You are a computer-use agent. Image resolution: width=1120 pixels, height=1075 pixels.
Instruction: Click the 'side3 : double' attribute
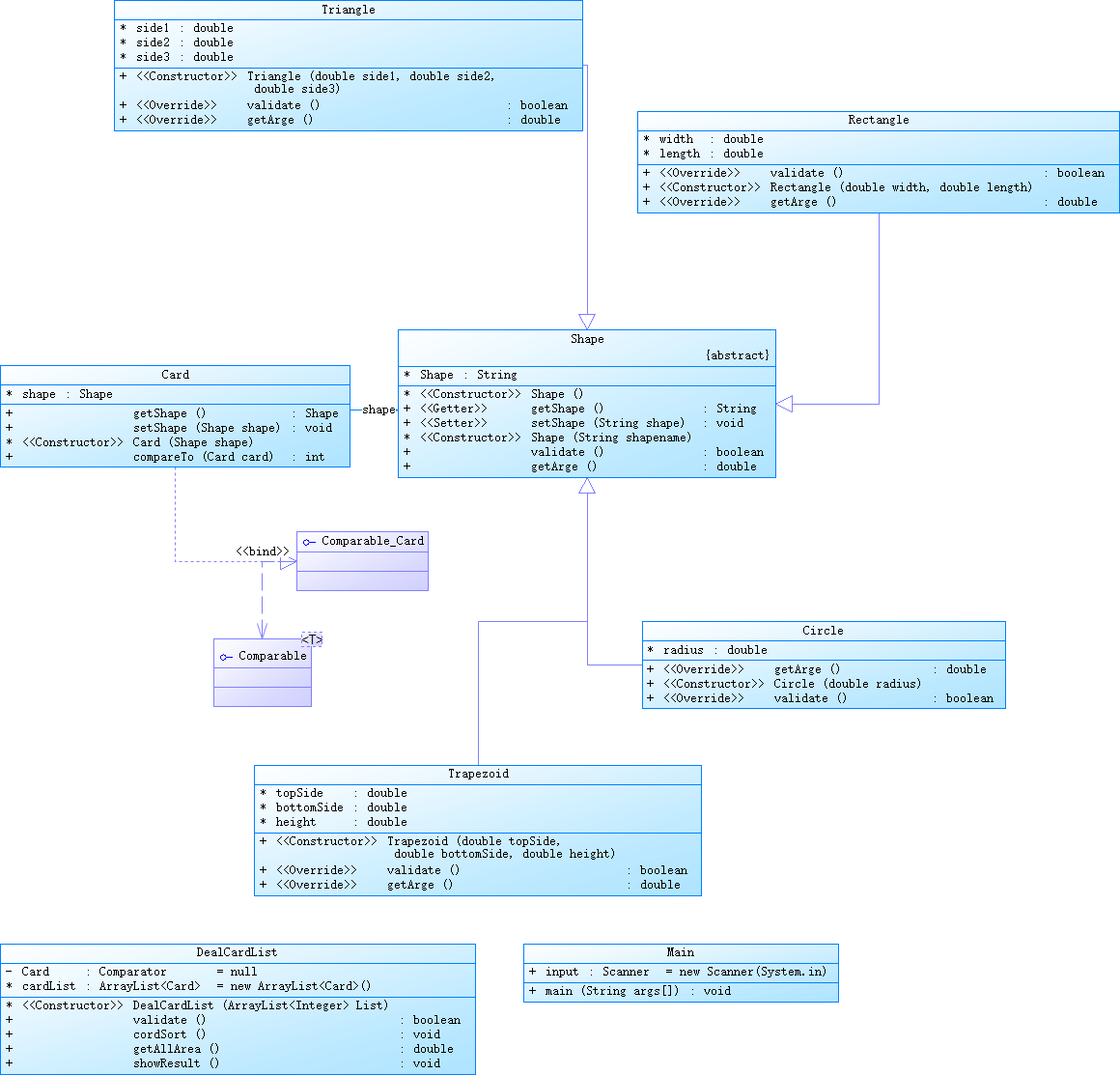177,56
